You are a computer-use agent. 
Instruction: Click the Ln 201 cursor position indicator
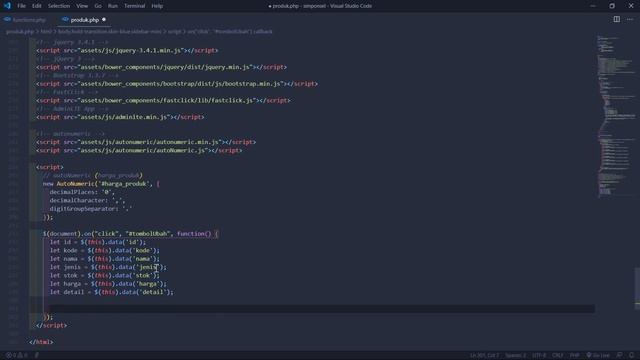484,355
